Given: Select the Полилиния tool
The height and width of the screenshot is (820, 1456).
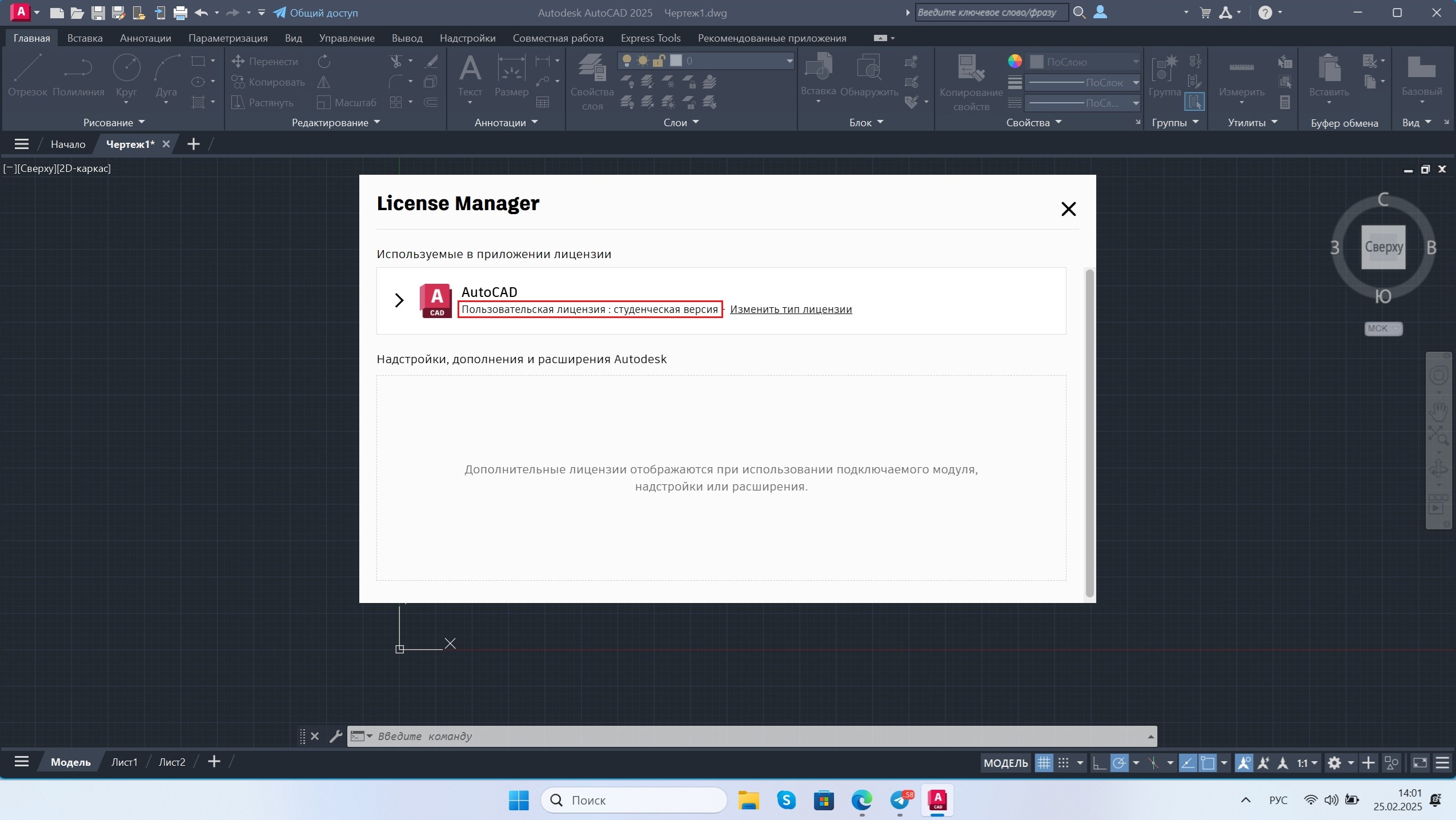Looking at the screenshot, I should pos(78,75).
